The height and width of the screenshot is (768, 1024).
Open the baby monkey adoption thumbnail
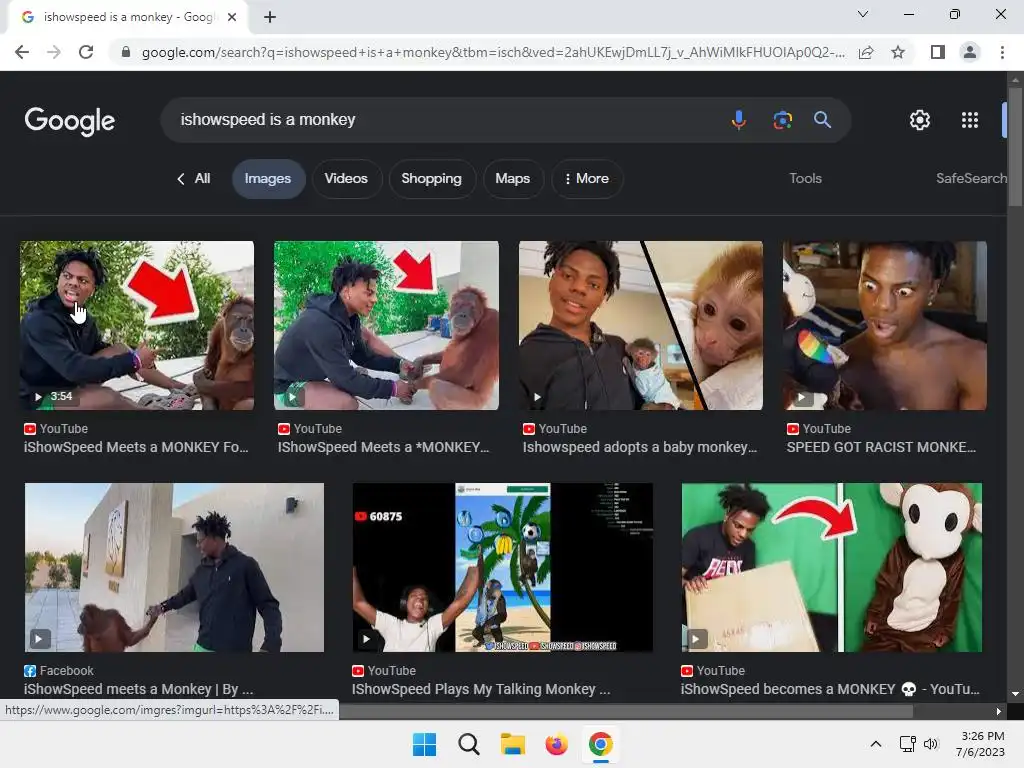coord(641,325)
